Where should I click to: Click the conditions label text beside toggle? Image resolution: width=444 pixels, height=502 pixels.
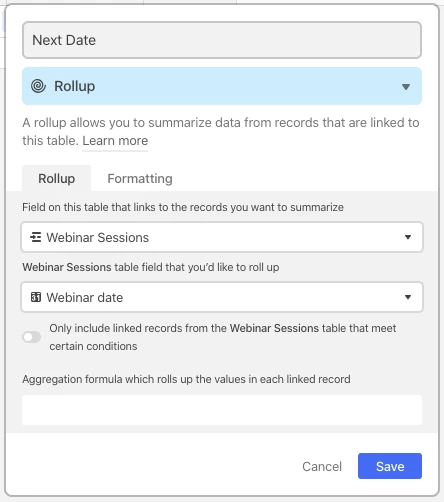223,337
